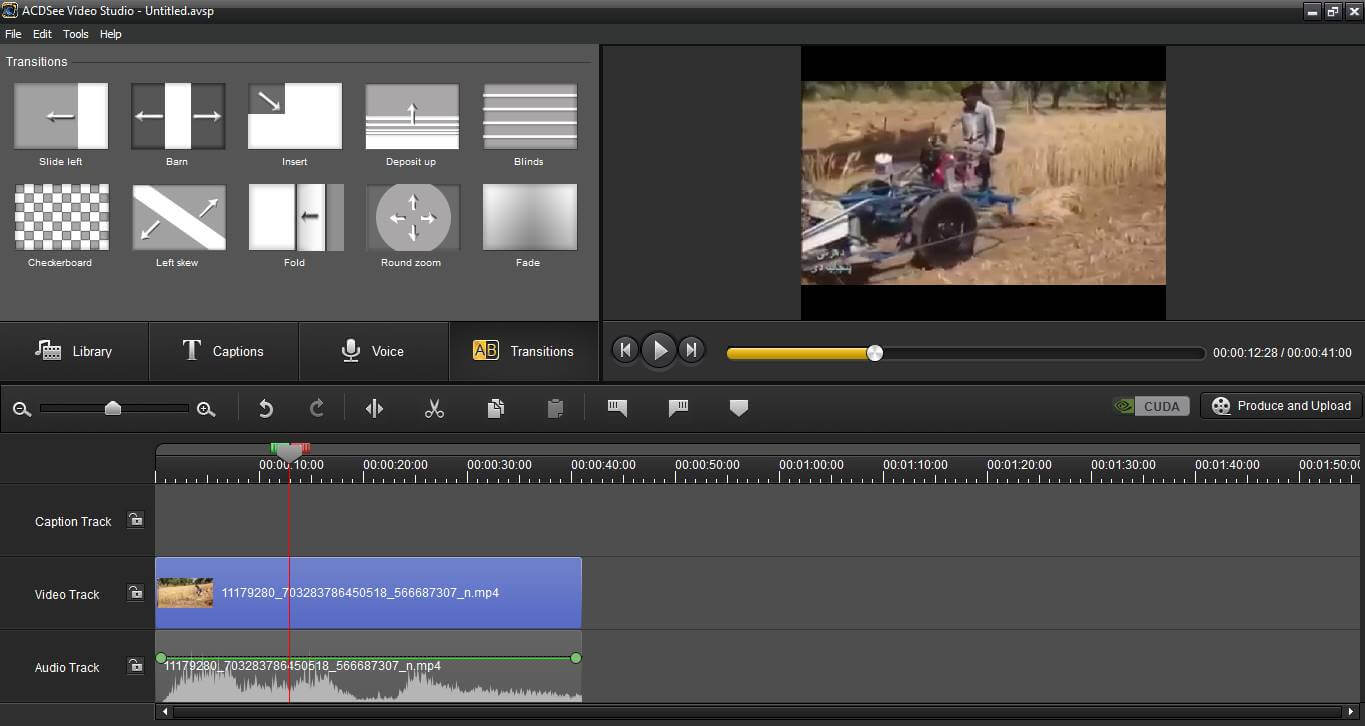
Task: Click Produce and Upload button
Action: [x=1281, y=406]
